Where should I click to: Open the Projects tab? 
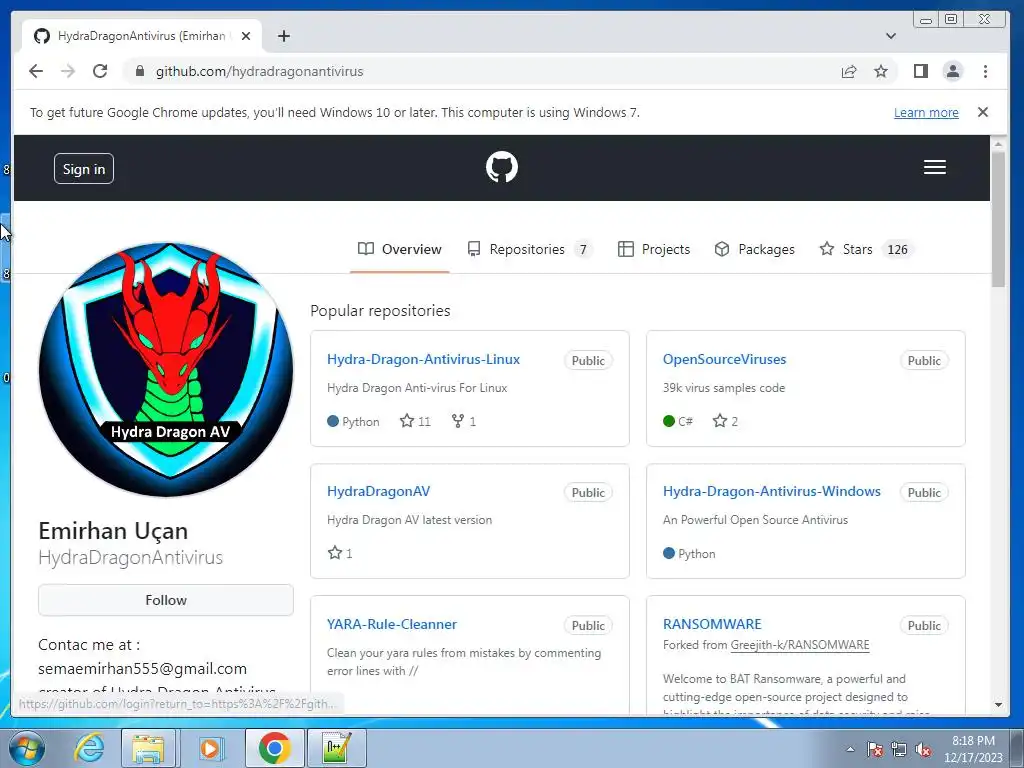pyautogui.click(x=654, y=249)
